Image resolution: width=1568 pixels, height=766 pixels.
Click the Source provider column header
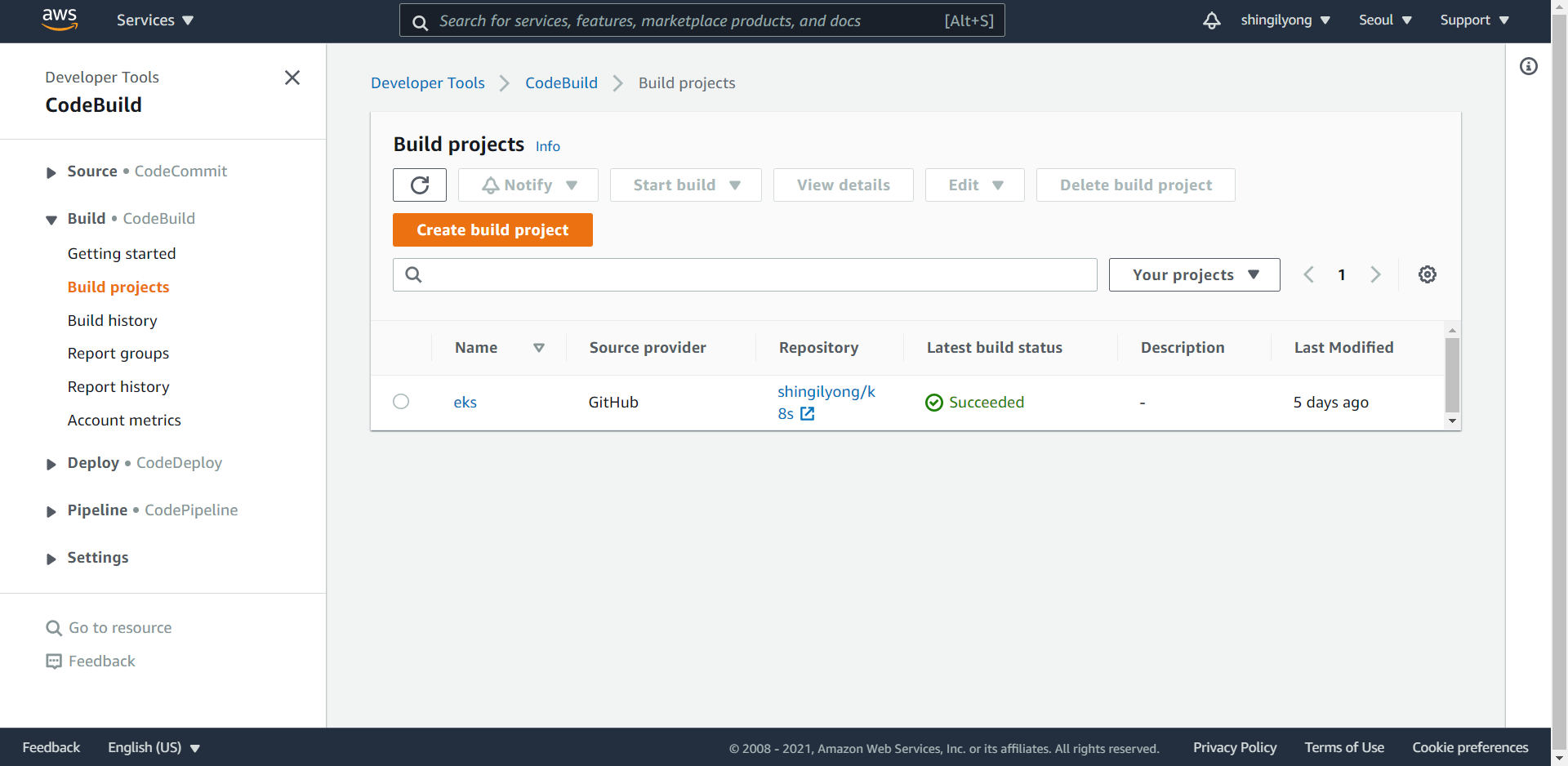click(x=648, y=348)
